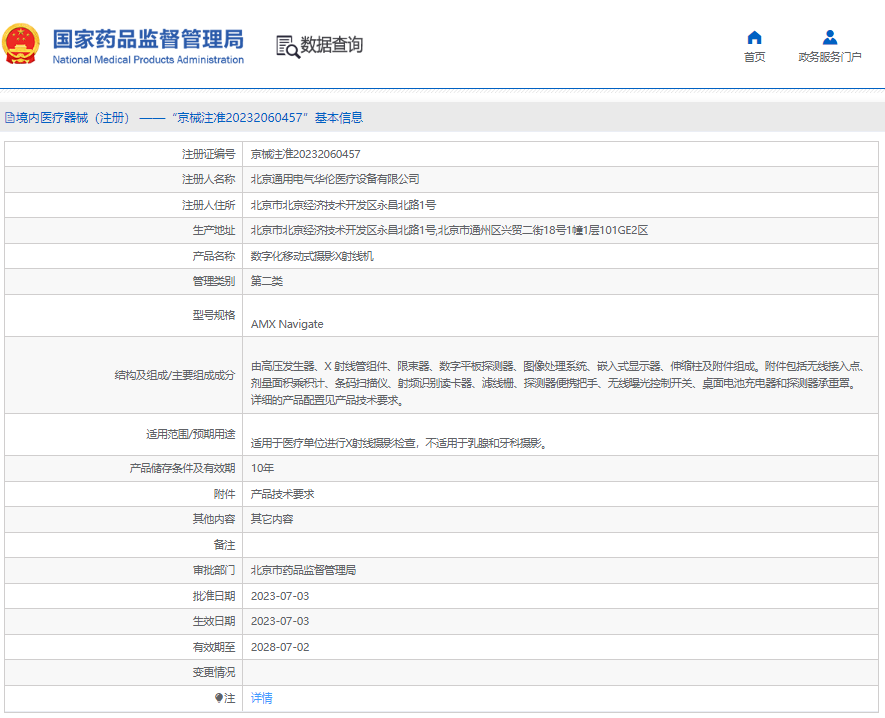The image size is (885, 718).
Task: Click the 10年 validity value
Action: [262, 468]
